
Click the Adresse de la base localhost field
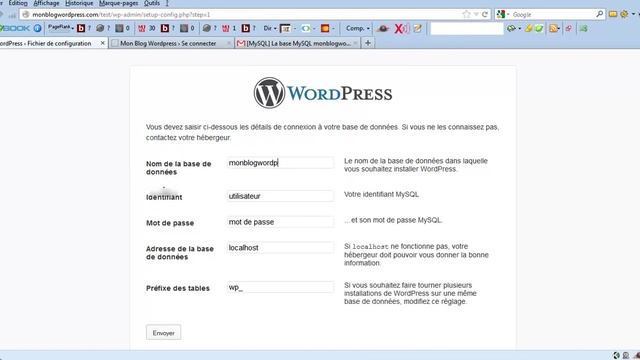(280, 248)
